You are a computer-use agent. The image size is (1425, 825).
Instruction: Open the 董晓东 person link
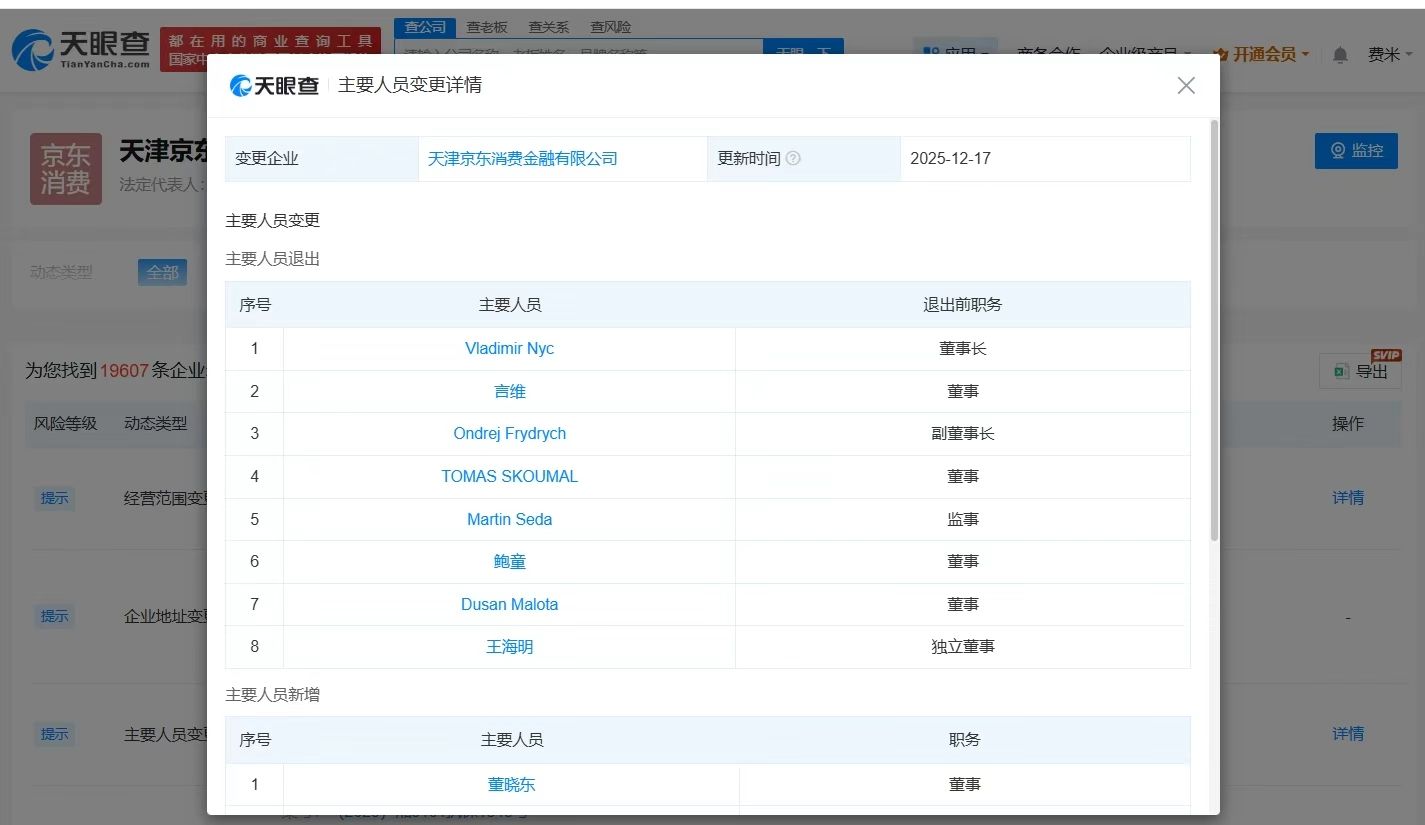pos(511,785)
